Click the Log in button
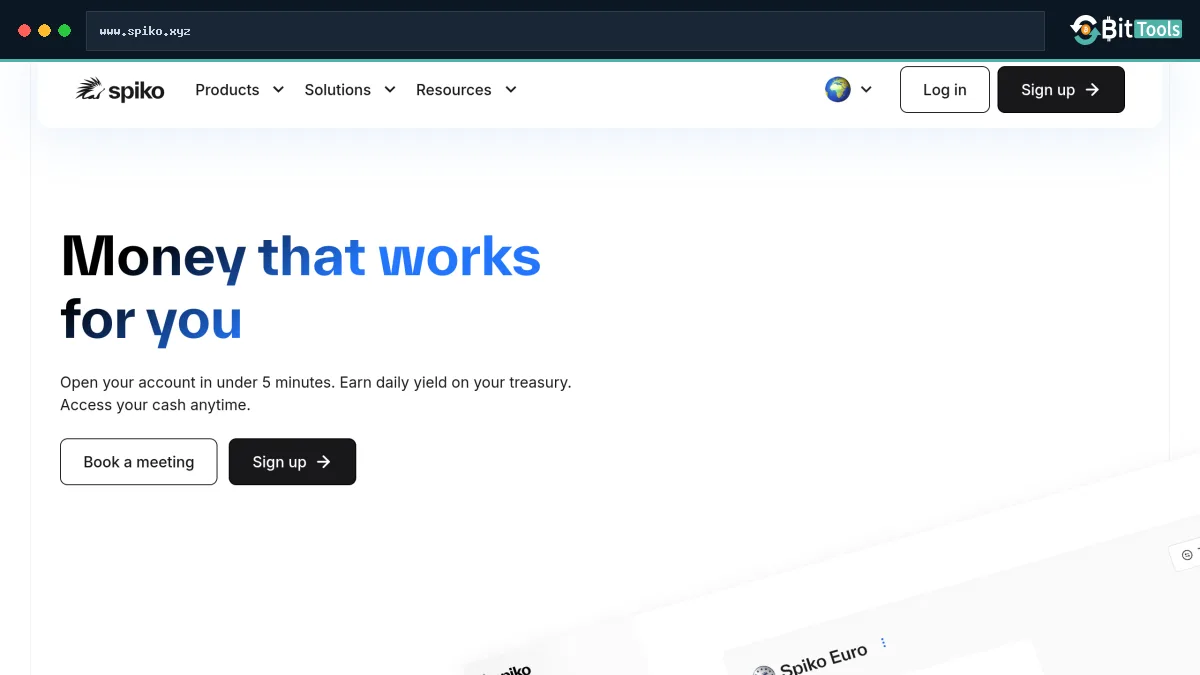The width and height of the screenshot is (1200, 675). click(x=945, y=90)
